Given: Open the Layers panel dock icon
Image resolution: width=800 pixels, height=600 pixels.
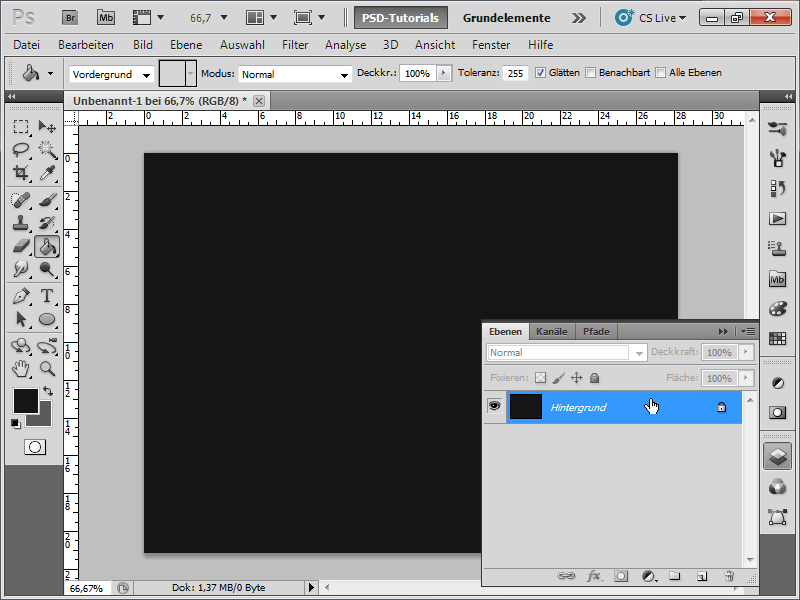Looking at the screenshot, I should (x=777, y=456).
